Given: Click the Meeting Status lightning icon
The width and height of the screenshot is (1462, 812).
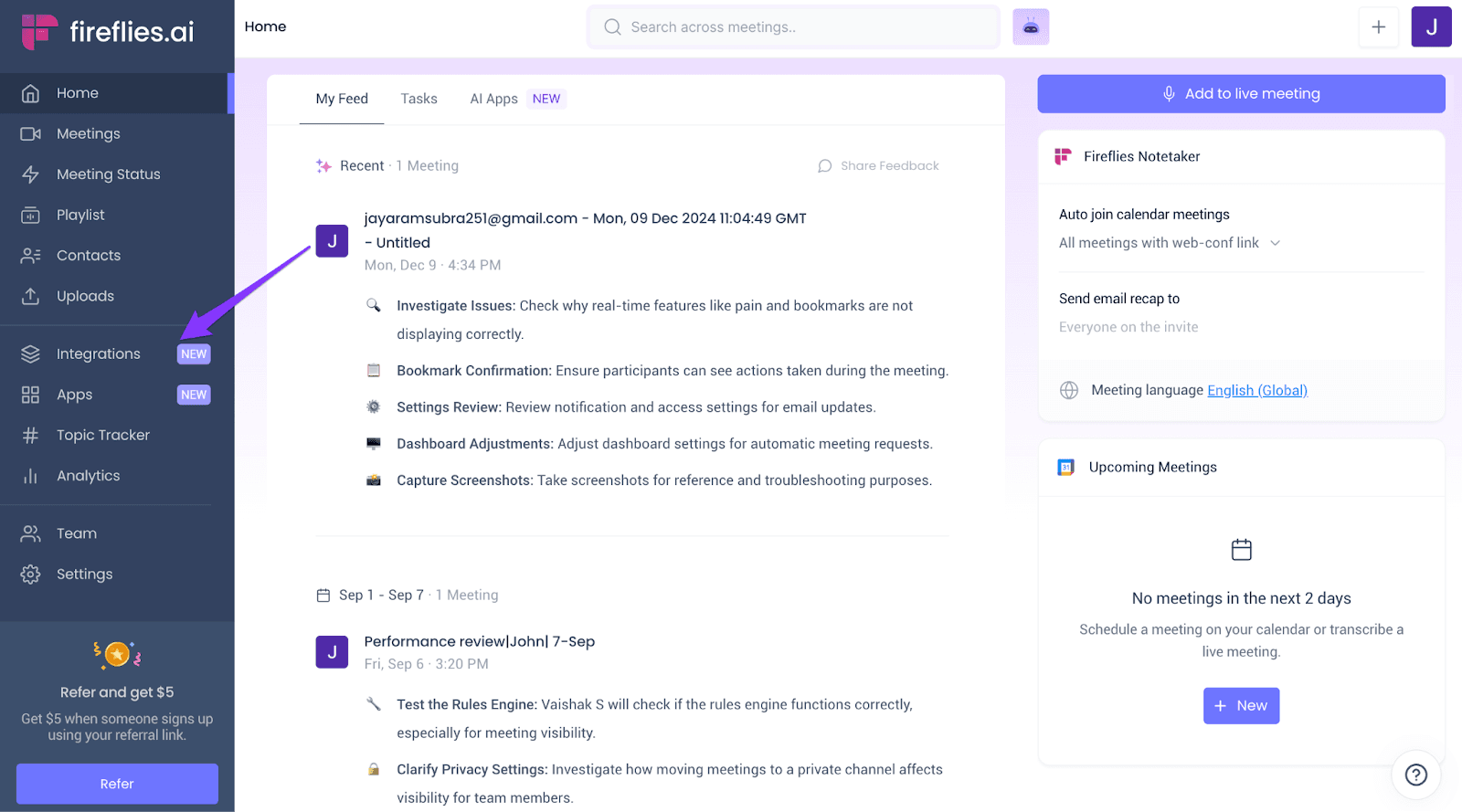Looking at the screenshot, I should pyautogui.click(x=30, y=174).
